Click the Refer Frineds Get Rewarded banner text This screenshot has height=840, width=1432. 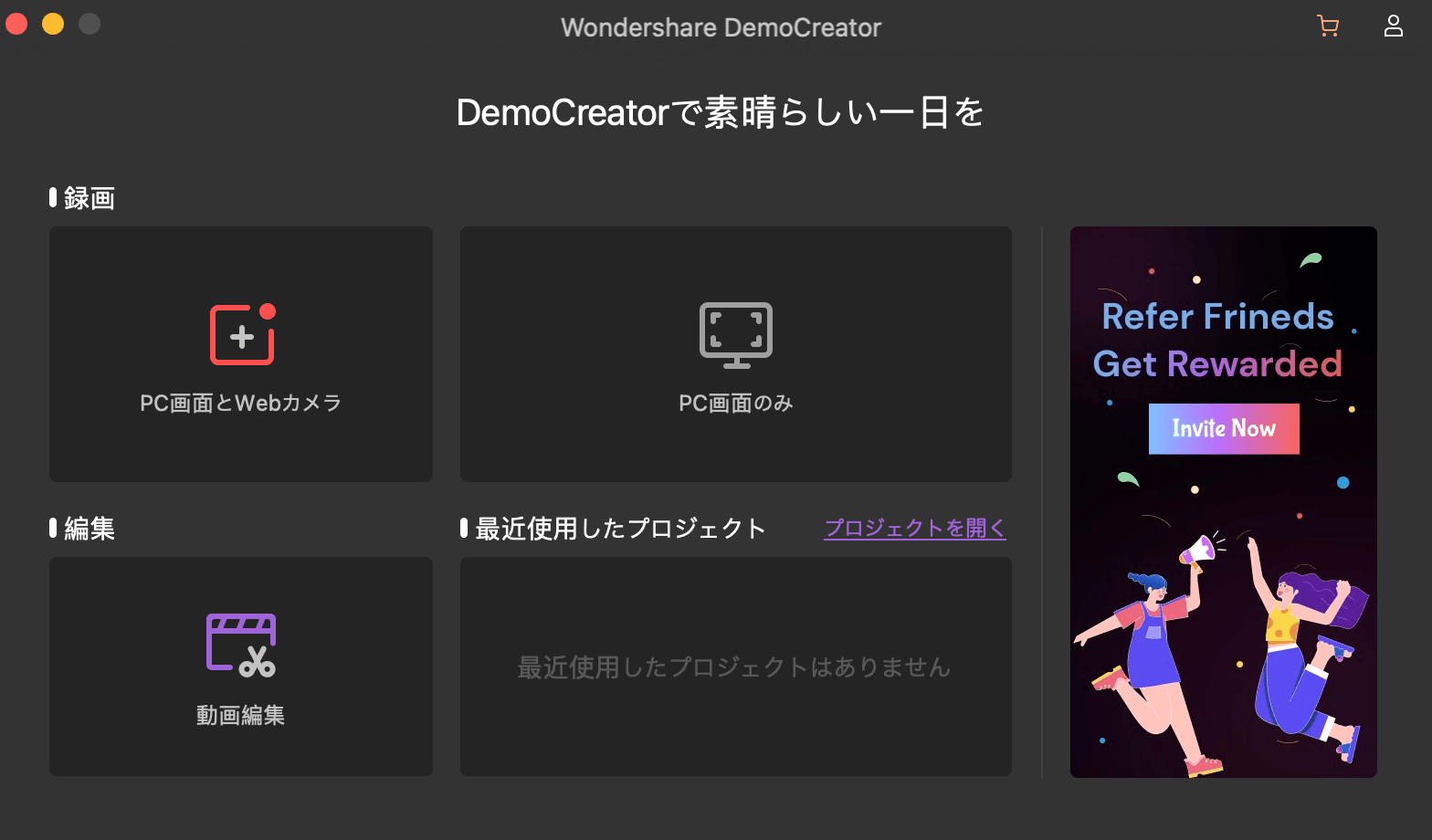coord(1218,340)
